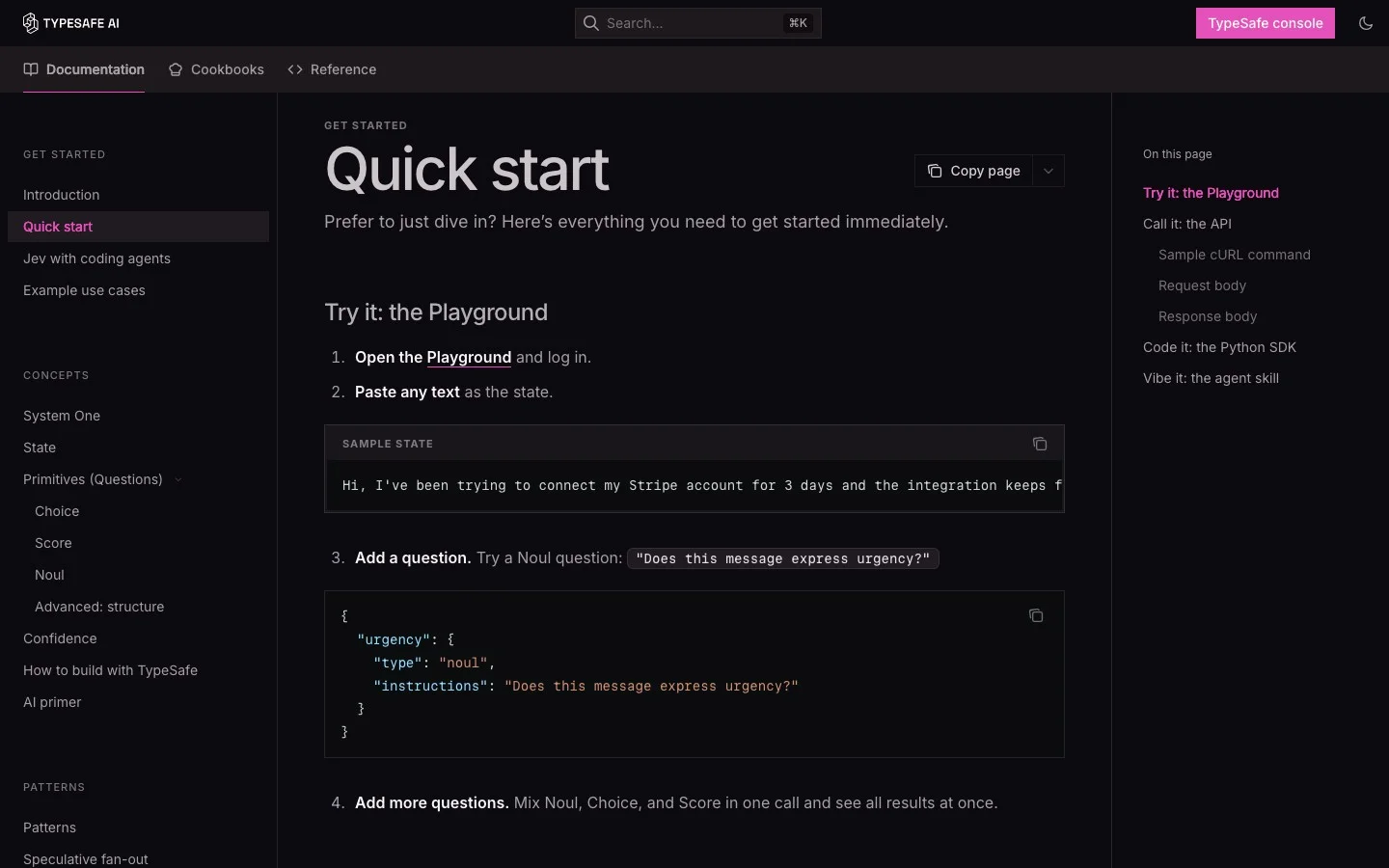Switch to the Cookbooks tab
The height and width of the screenshot is (868, 1389).
216,69
